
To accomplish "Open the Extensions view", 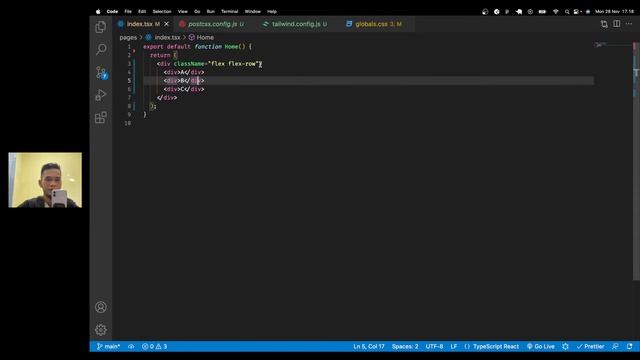I will [x=101, y=118].
